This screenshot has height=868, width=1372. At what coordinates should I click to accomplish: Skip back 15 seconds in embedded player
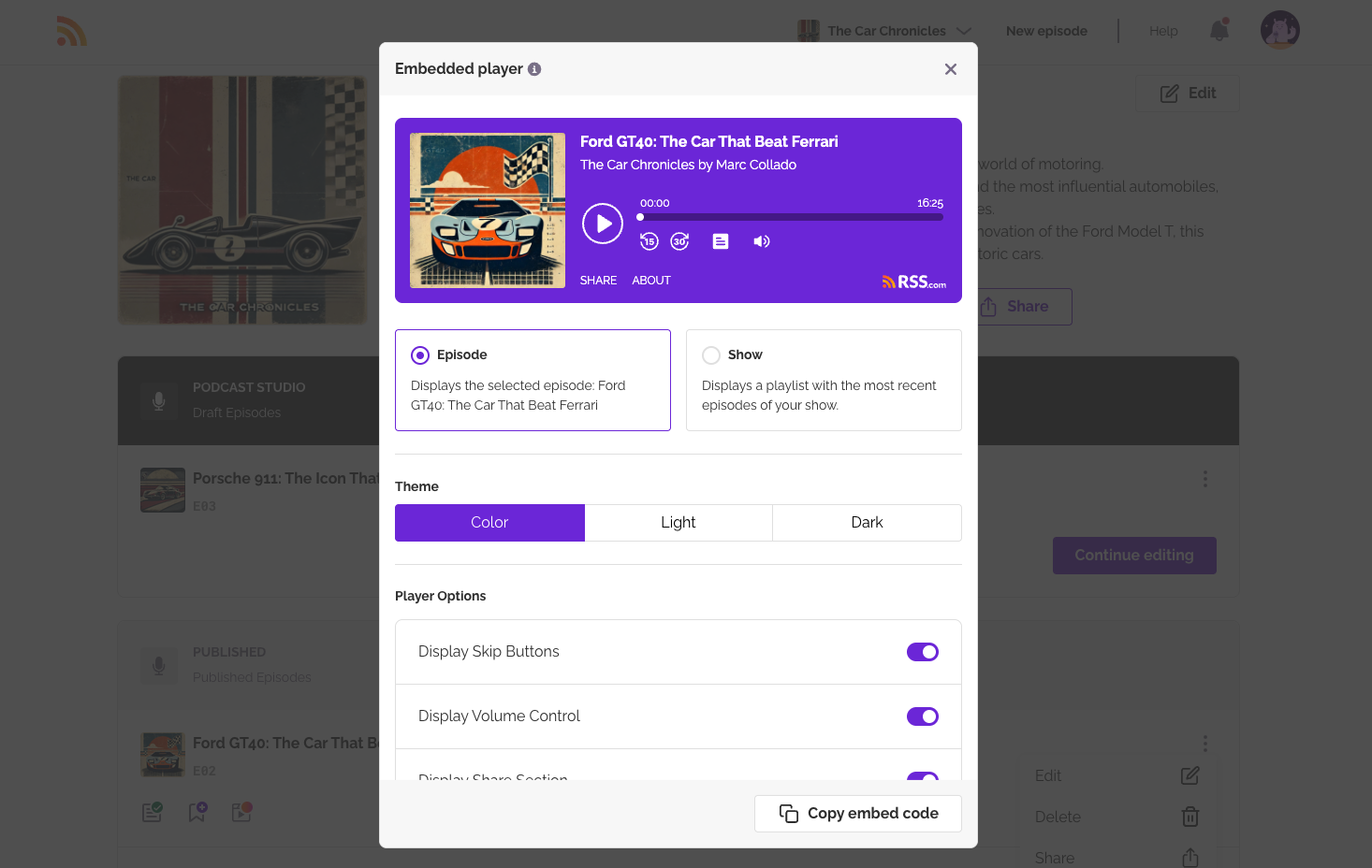[650, 241]
